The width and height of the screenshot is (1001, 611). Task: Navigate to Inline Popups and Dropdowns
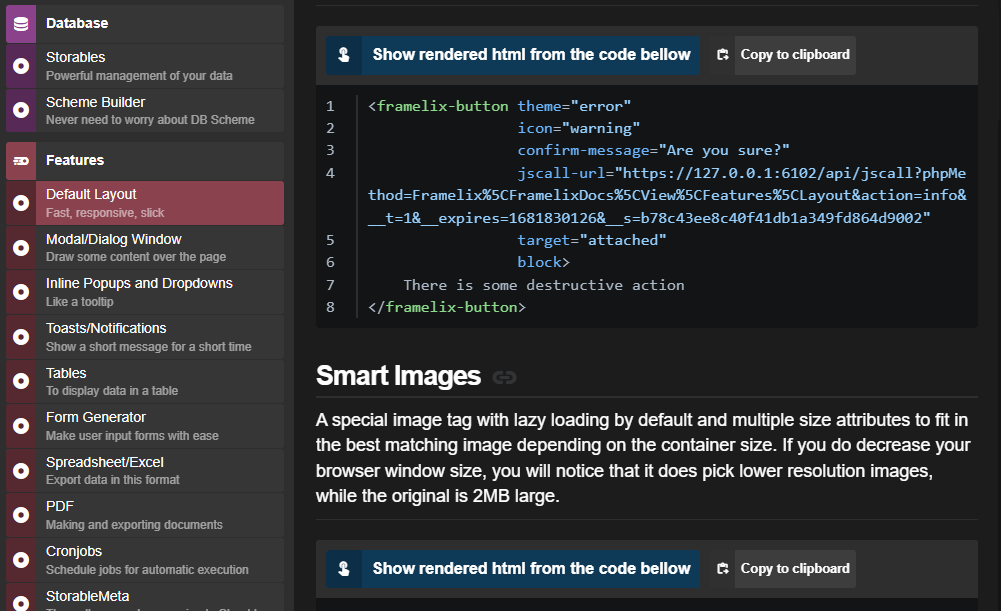pos(145,292)
